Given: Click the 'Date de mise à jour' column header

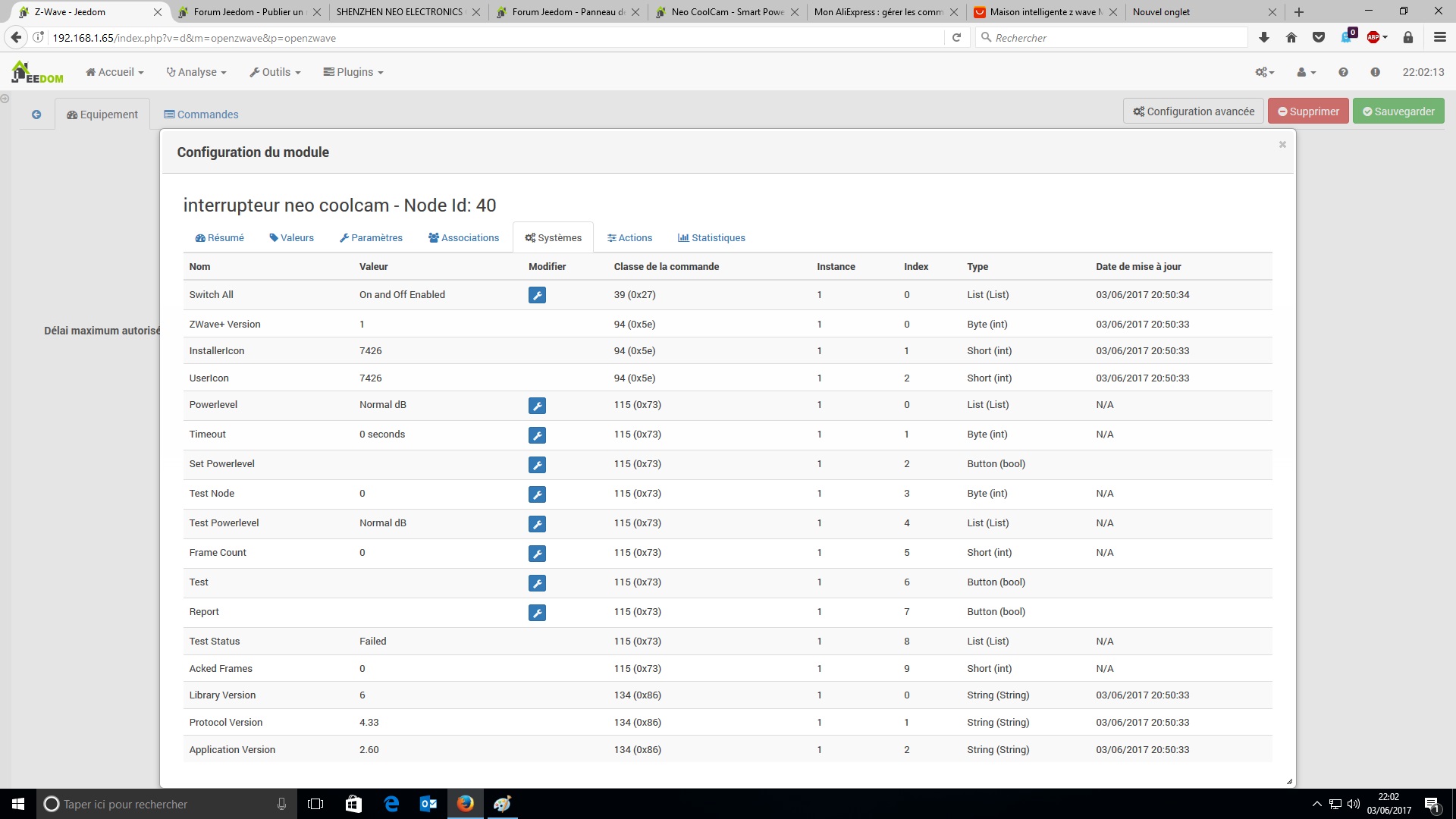Looking at the screenshot, I should (x=1138, y=267).
